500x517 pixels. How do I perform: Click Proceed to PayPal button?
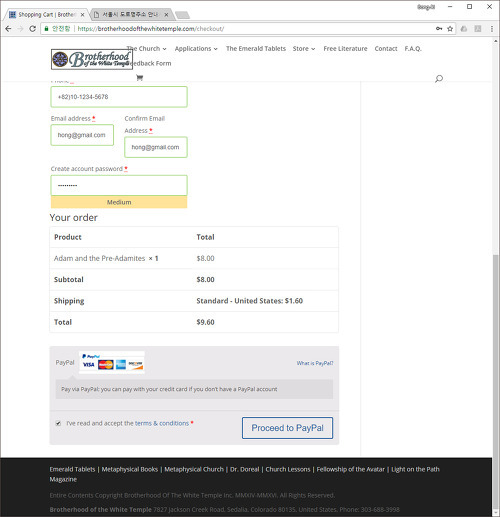click(287, 428)
